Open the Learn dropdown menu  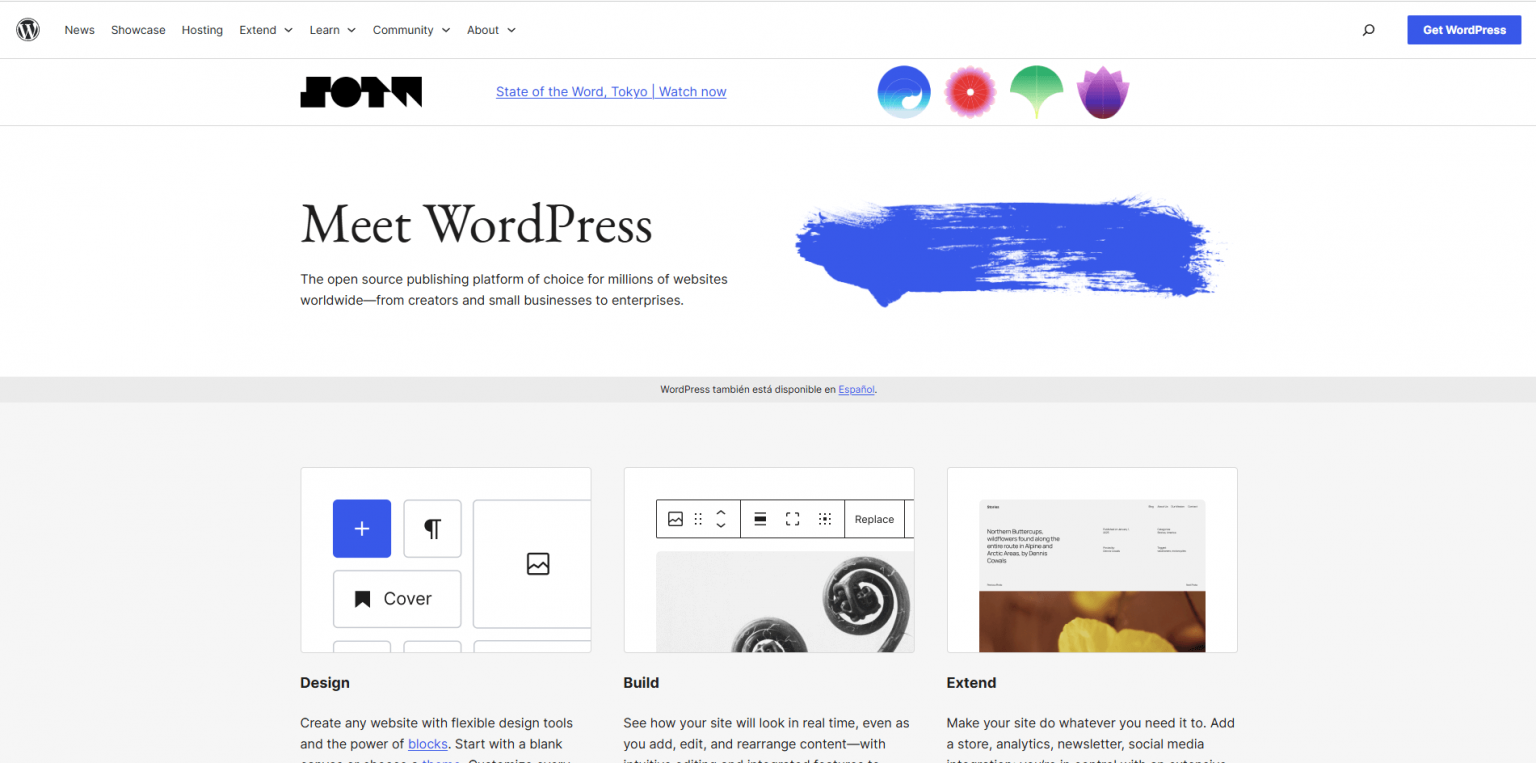point(332,30)
